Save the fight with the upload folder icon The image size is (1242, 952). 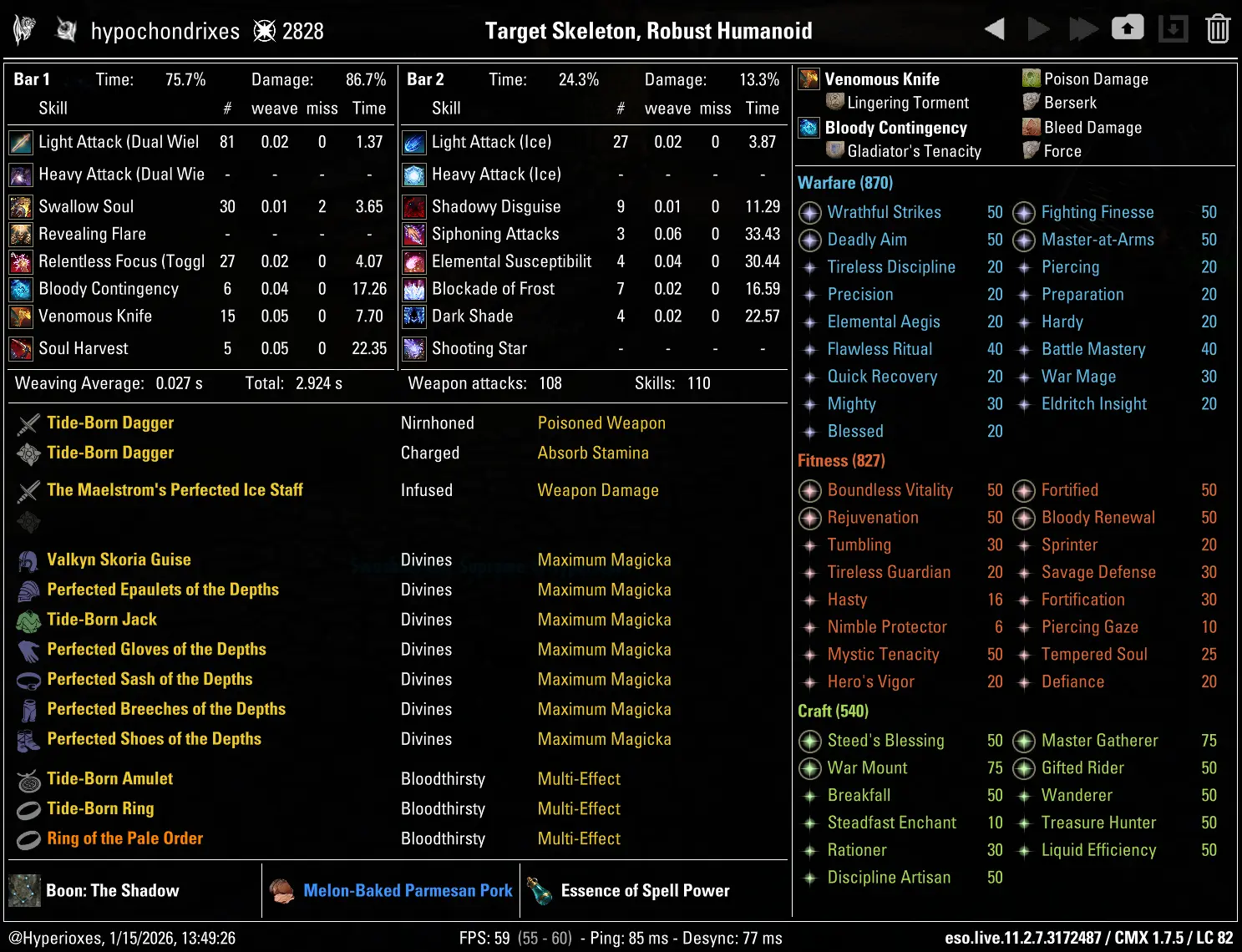(x=1127, y=28)
